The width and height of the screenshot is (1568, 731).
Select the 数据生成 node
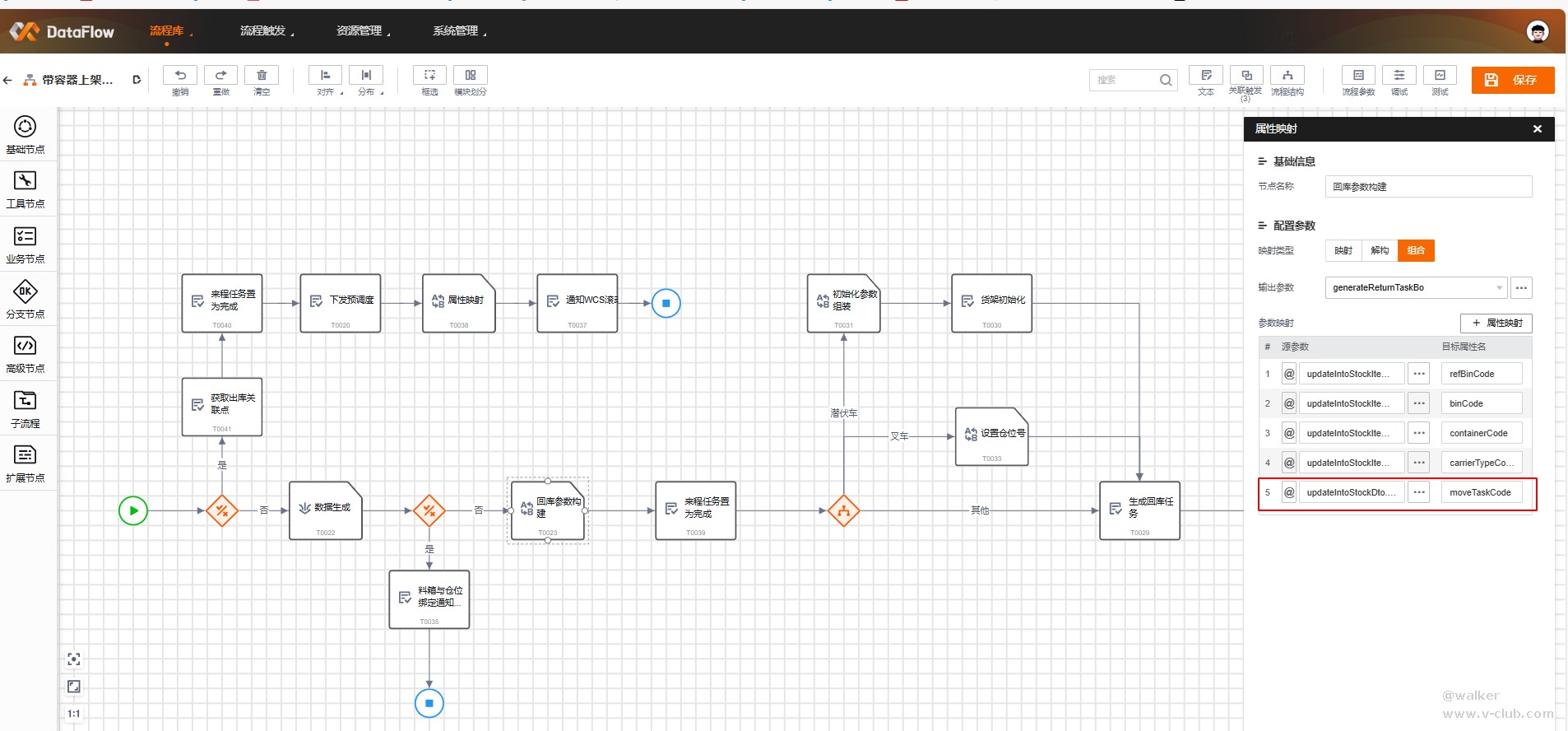coord(326,510)
